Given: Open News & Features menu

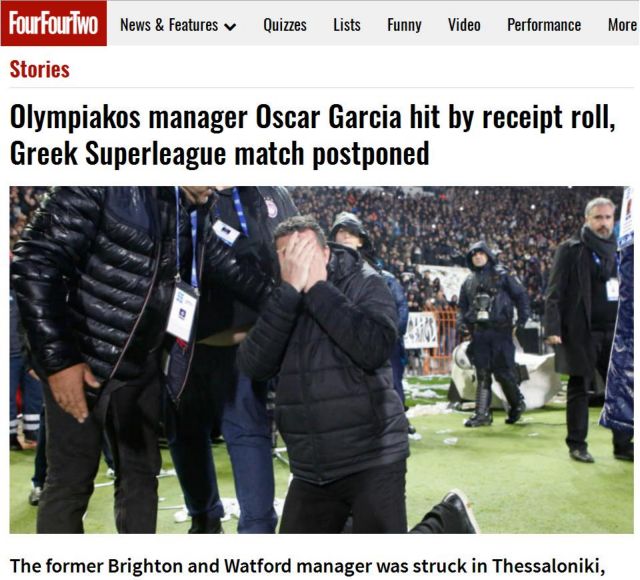Looking at the screenshot, I should click(x=169, y=25).
